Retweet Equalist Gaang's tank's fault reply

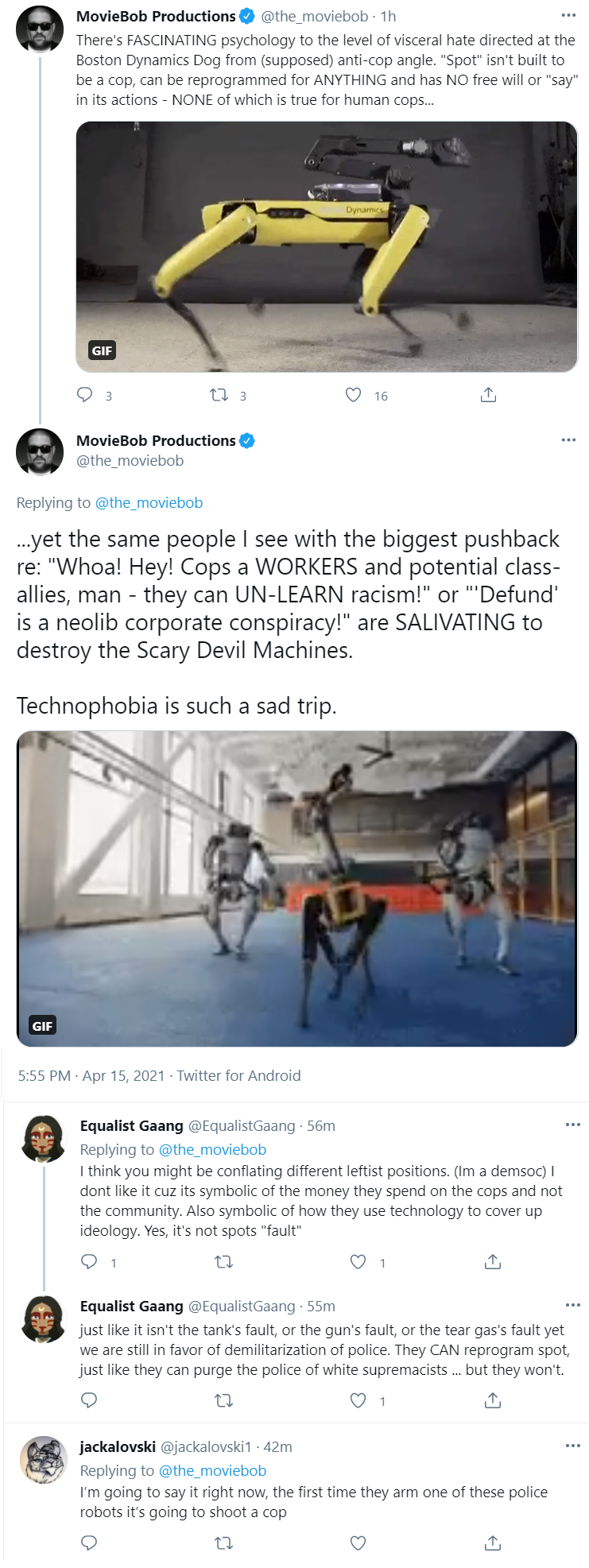click(x=224, y=1400)
